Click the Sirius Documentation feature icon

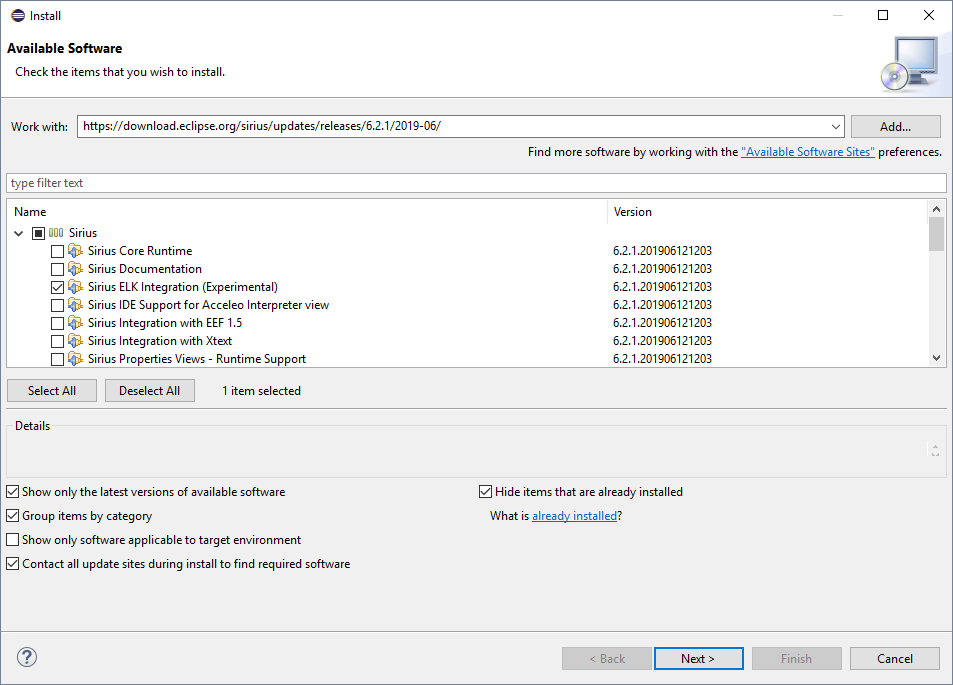click(x=75, y=269)
